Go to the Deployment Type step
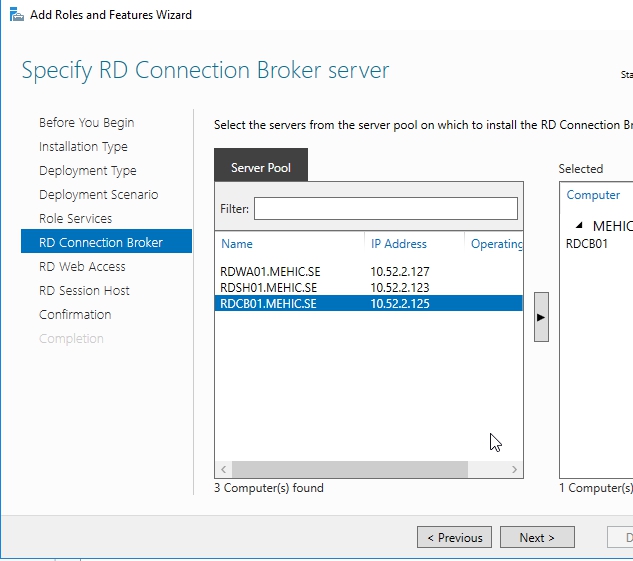633x561 pixels. [x=87, y=171]
